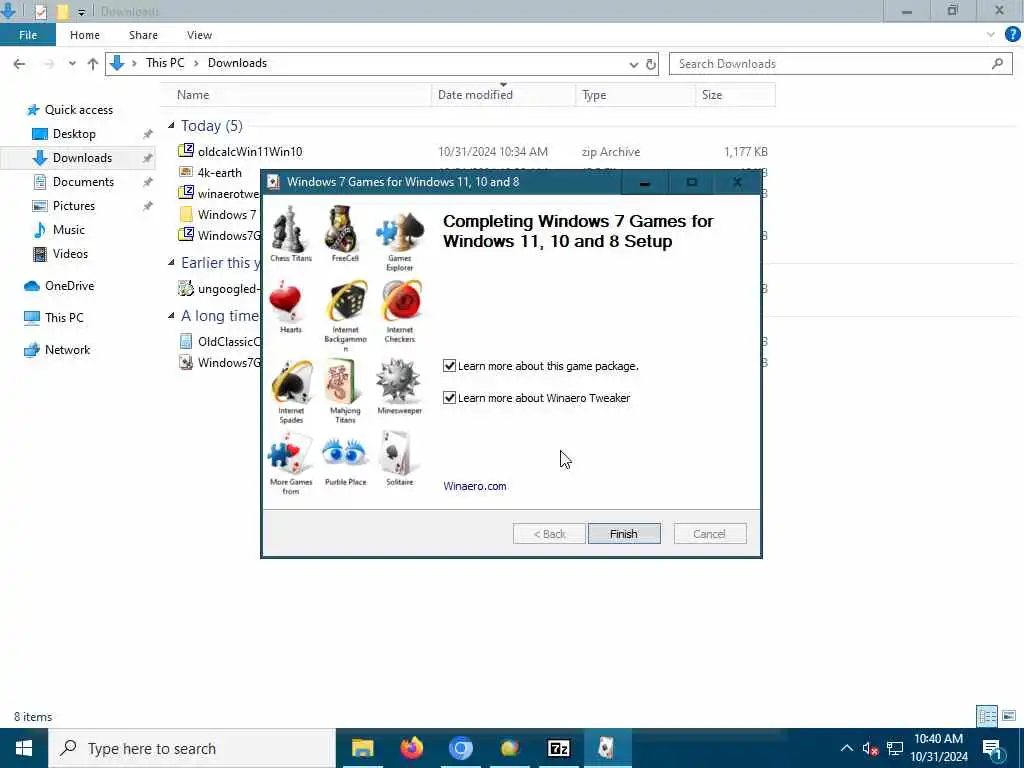The height and width of the screenshot is (768, 1024).
Task: Select OneDrive in the navigation pane
Action: pyautogui.click(x=69, y=286)
